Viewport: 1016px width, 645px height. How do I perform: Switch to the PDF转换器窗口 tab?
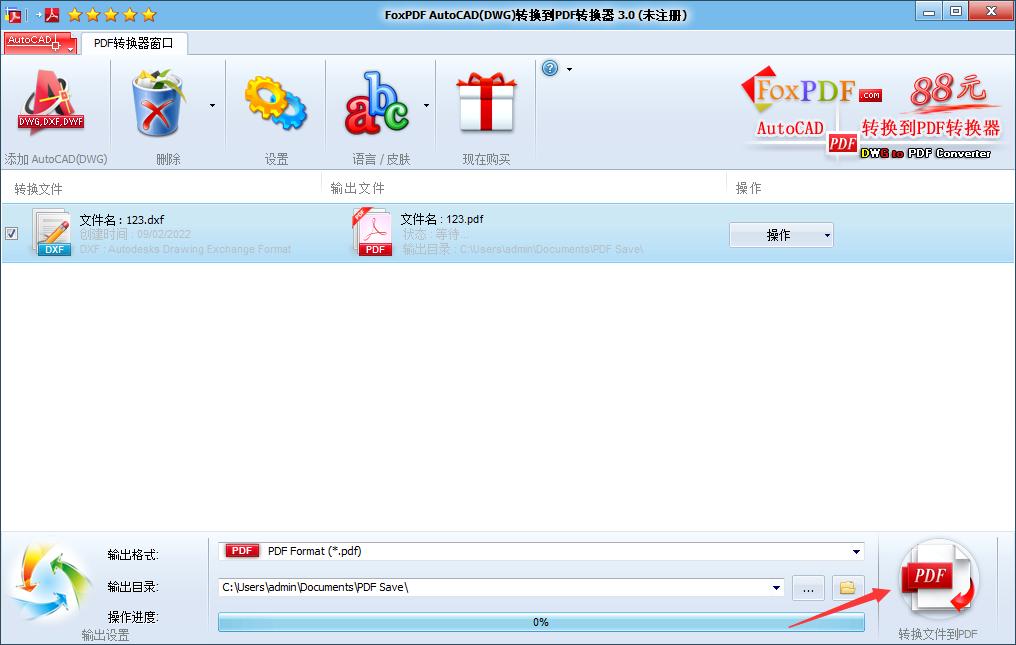[134, 43]
